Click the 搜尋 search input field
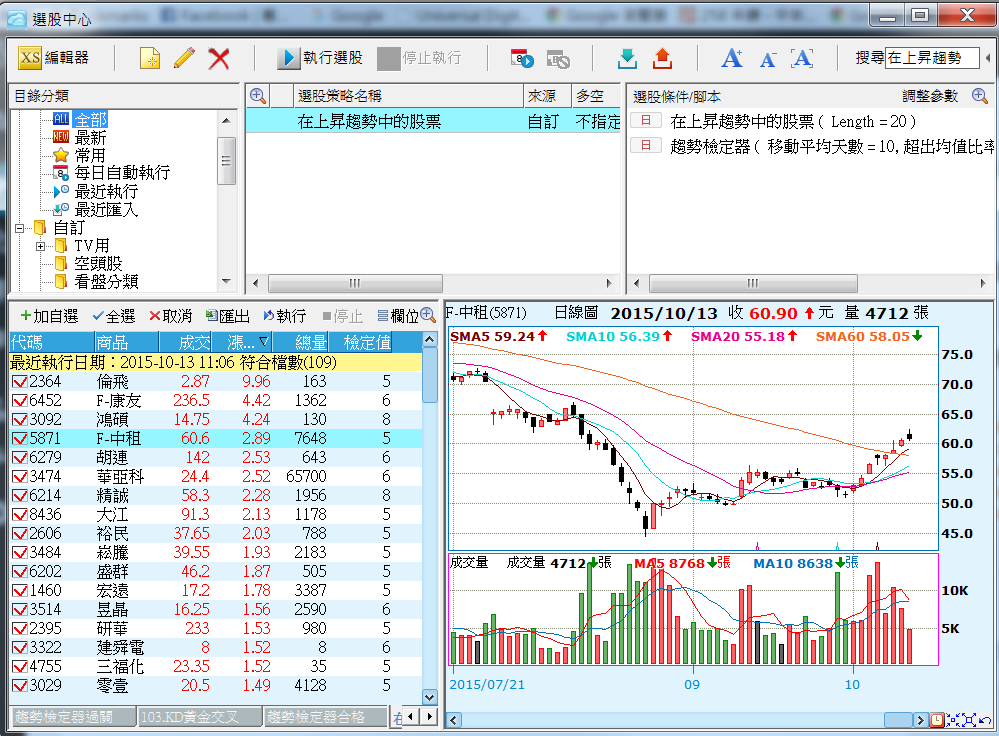Screen dimensions: 999x736 [x=930, y=58]
